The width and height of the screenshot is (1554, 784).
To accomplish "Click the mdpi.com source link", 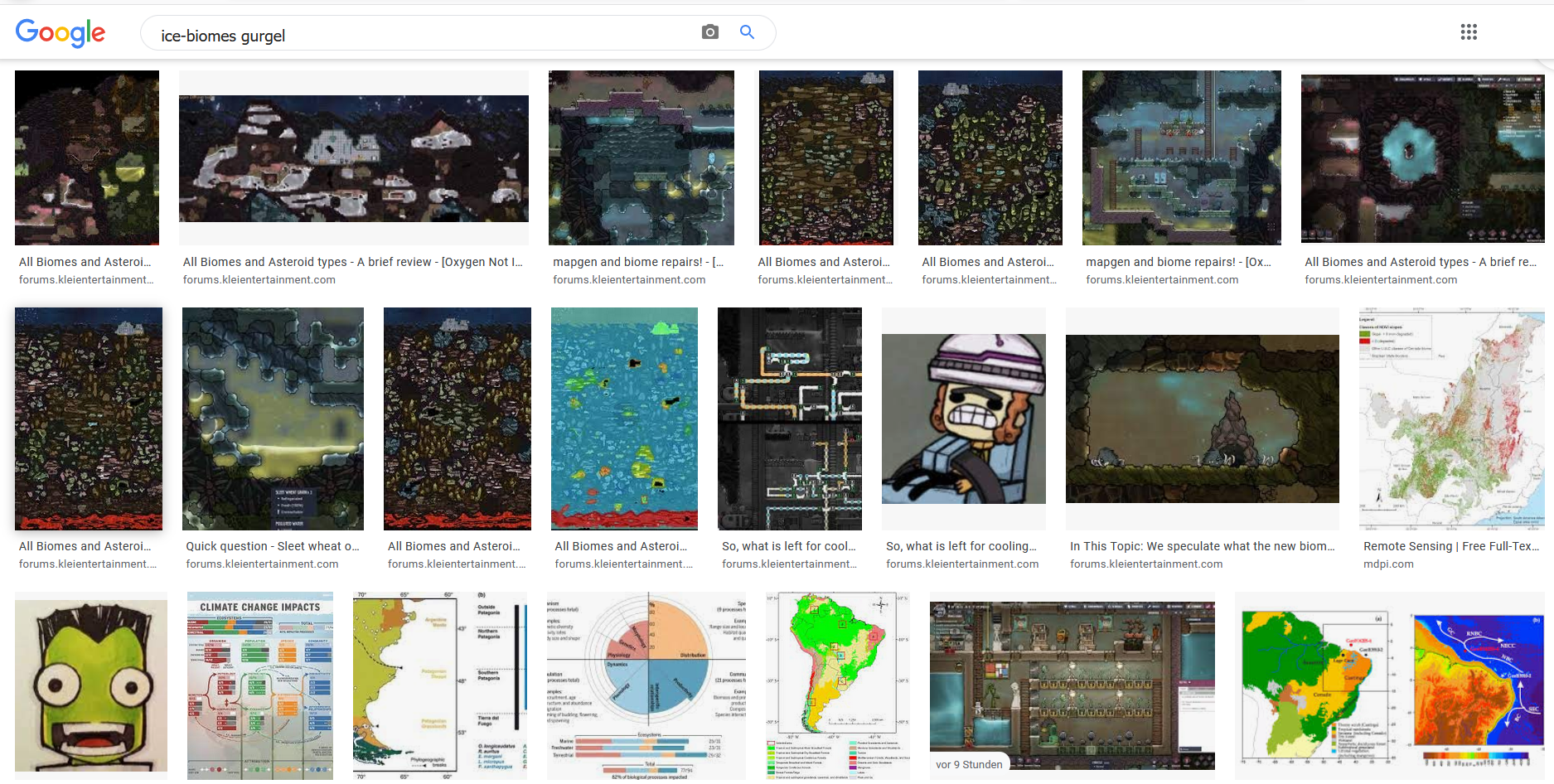I will point(1388,564).
